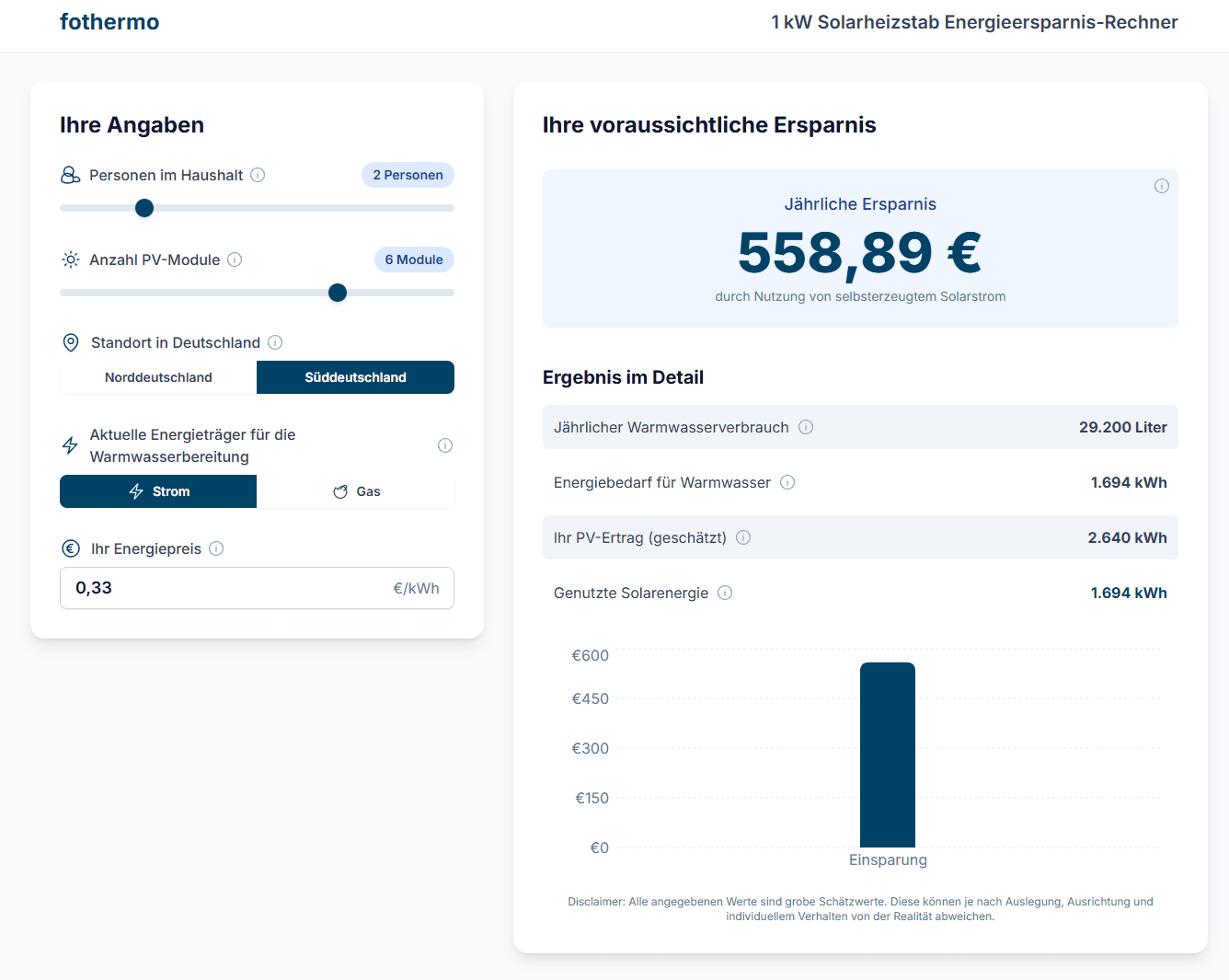Show info for Aktuelle Energieträger section
Viewport: 1229px width, 980px height.
click(x=445, y=445)
